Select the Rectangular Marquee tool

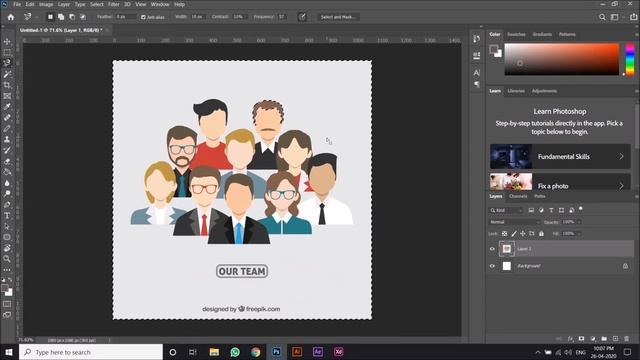[7, 53]
